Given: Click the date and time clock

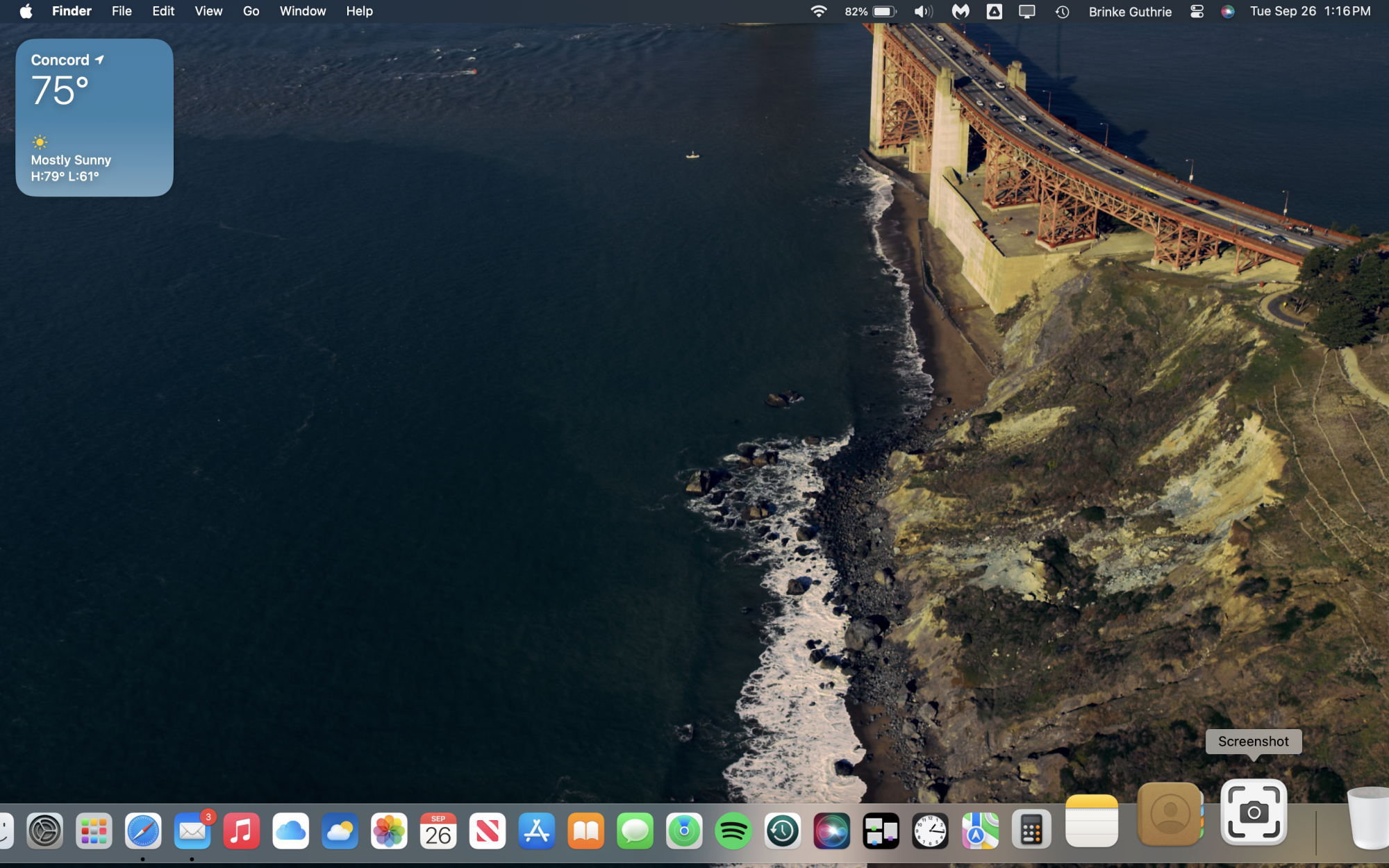Looking at the screenshot, I should (1310, 11).
